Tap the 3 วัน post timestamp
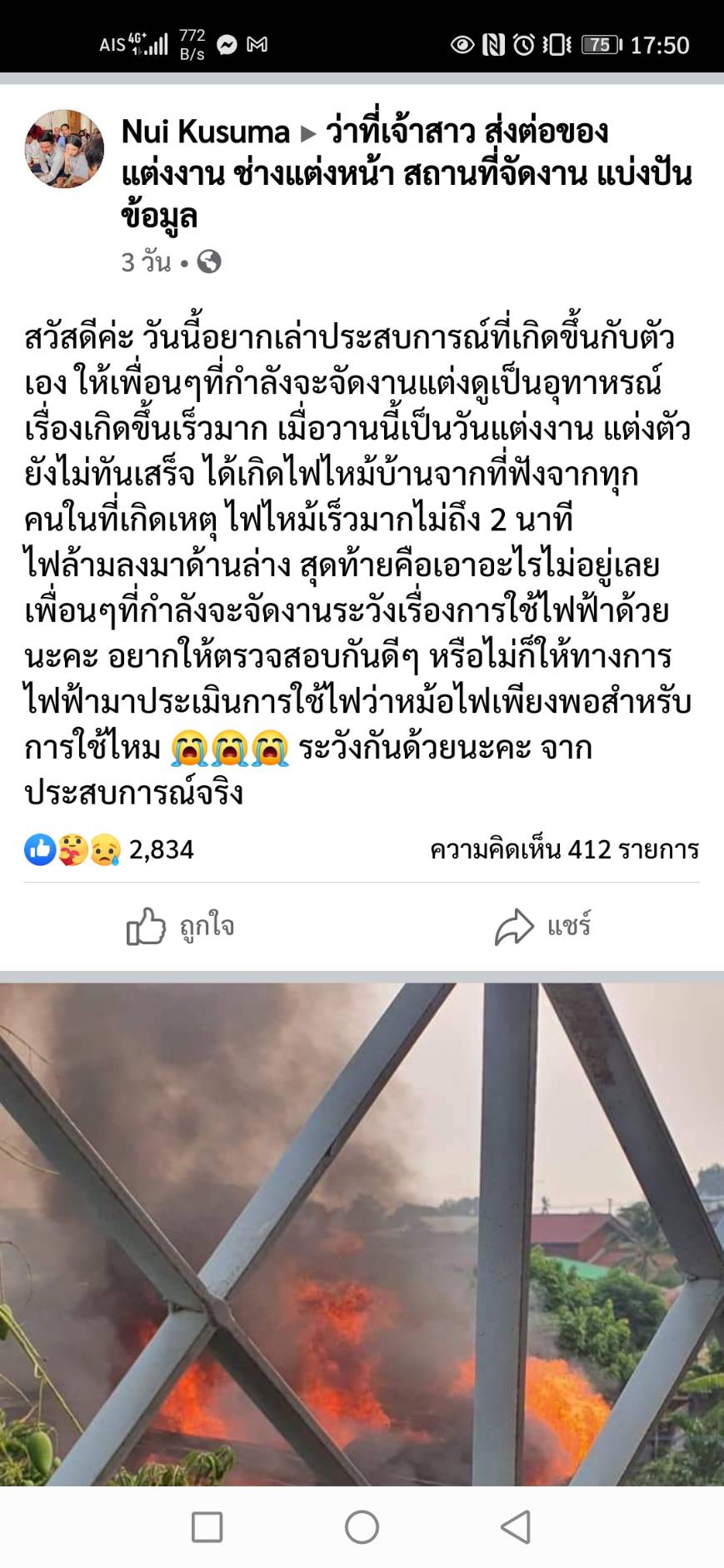The image size is (724, 1568). click(x=146, y=262)
